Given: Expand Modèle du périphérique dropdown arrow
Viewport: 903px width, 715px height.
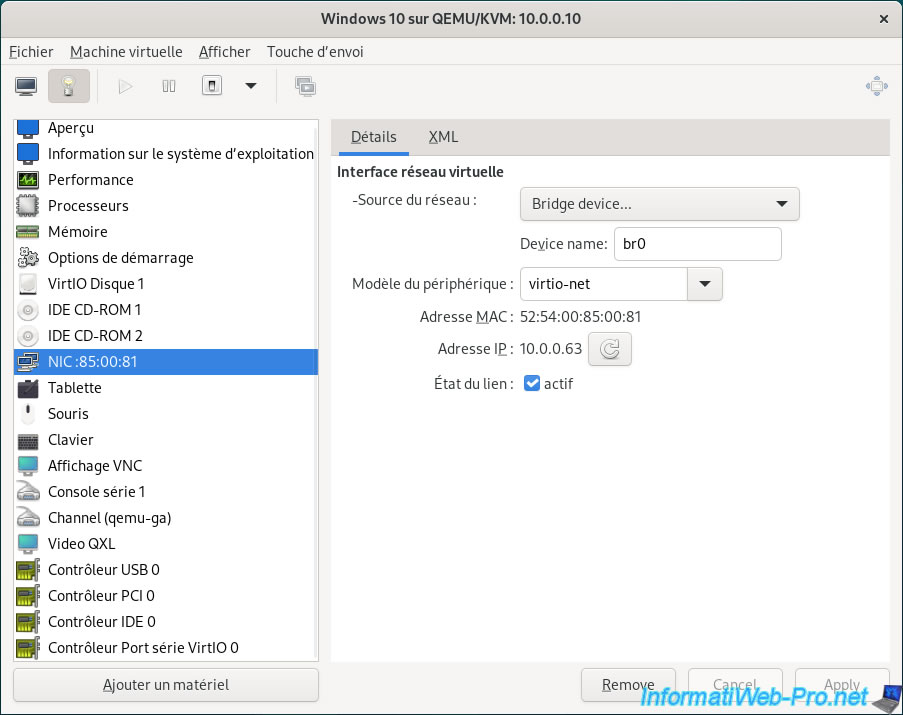Looking at the screenshot, I should (705, 284).
